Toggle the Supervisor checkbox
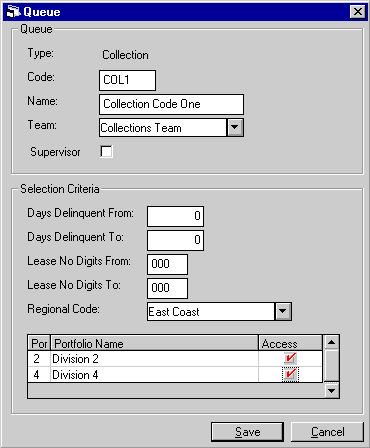This screenshot has height=448, width=370. coord(107,152)
